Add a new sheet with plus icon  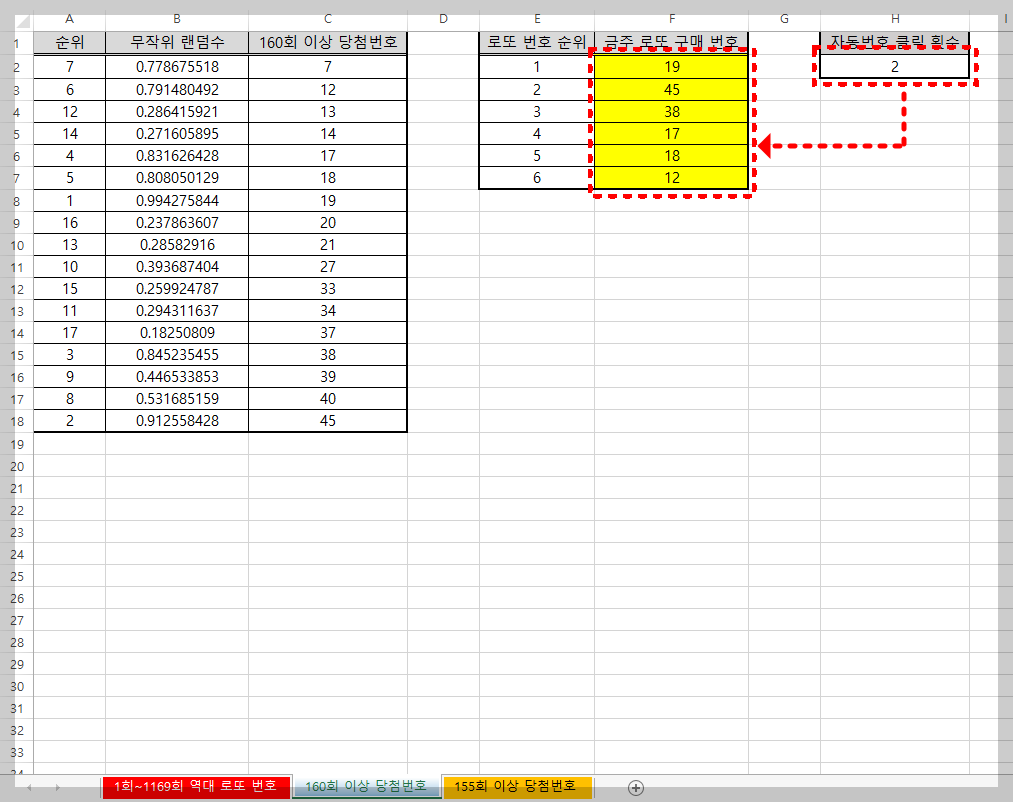click(x=636, y=787)
